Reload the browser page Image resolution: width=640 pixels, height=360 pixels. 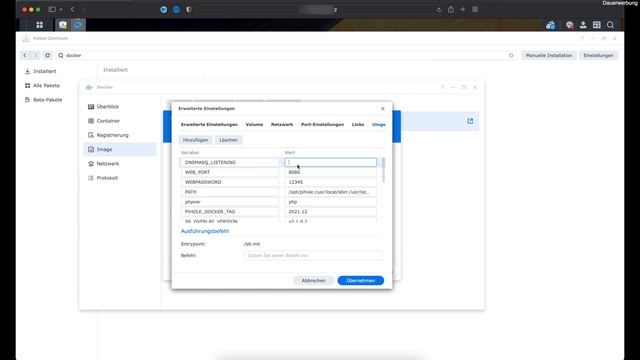pyautogui.click(x=439, y=10)
